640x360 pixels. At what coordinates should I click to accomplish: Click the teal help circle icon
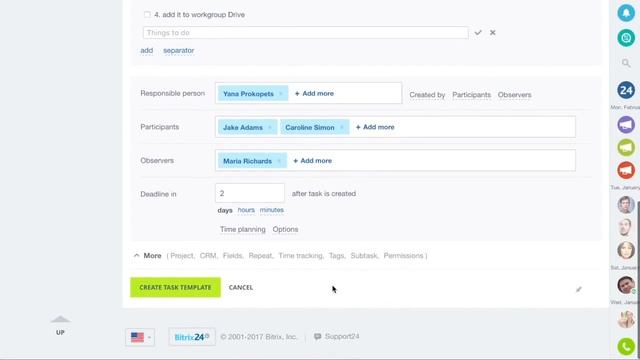click(626, 38)
